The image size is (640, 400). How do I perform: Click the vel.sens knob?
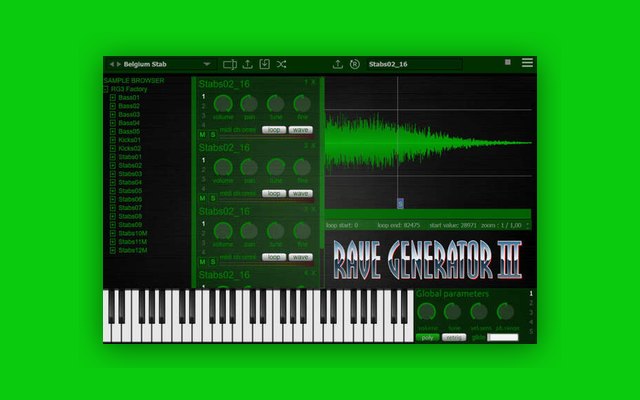(x=479, y=312)
